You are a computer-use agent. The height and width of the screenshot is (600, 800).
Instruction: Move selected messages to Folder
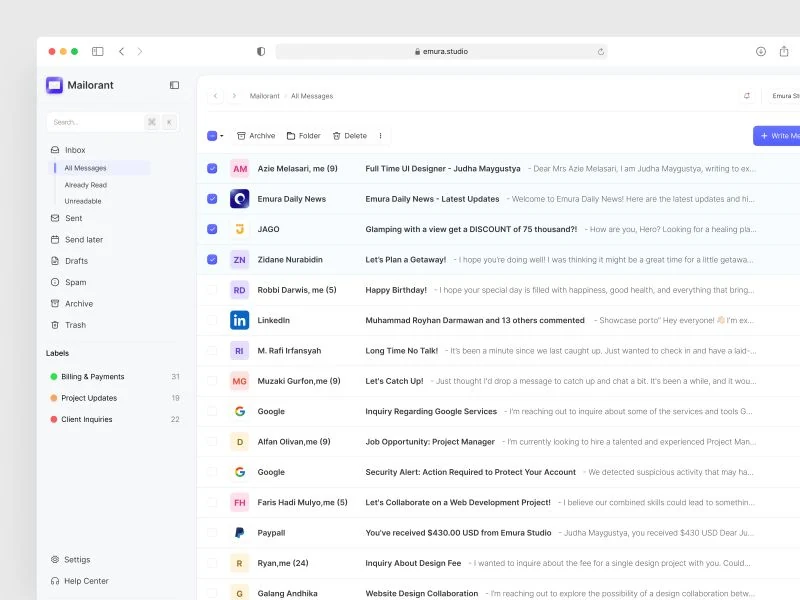(x=304, y=136)
